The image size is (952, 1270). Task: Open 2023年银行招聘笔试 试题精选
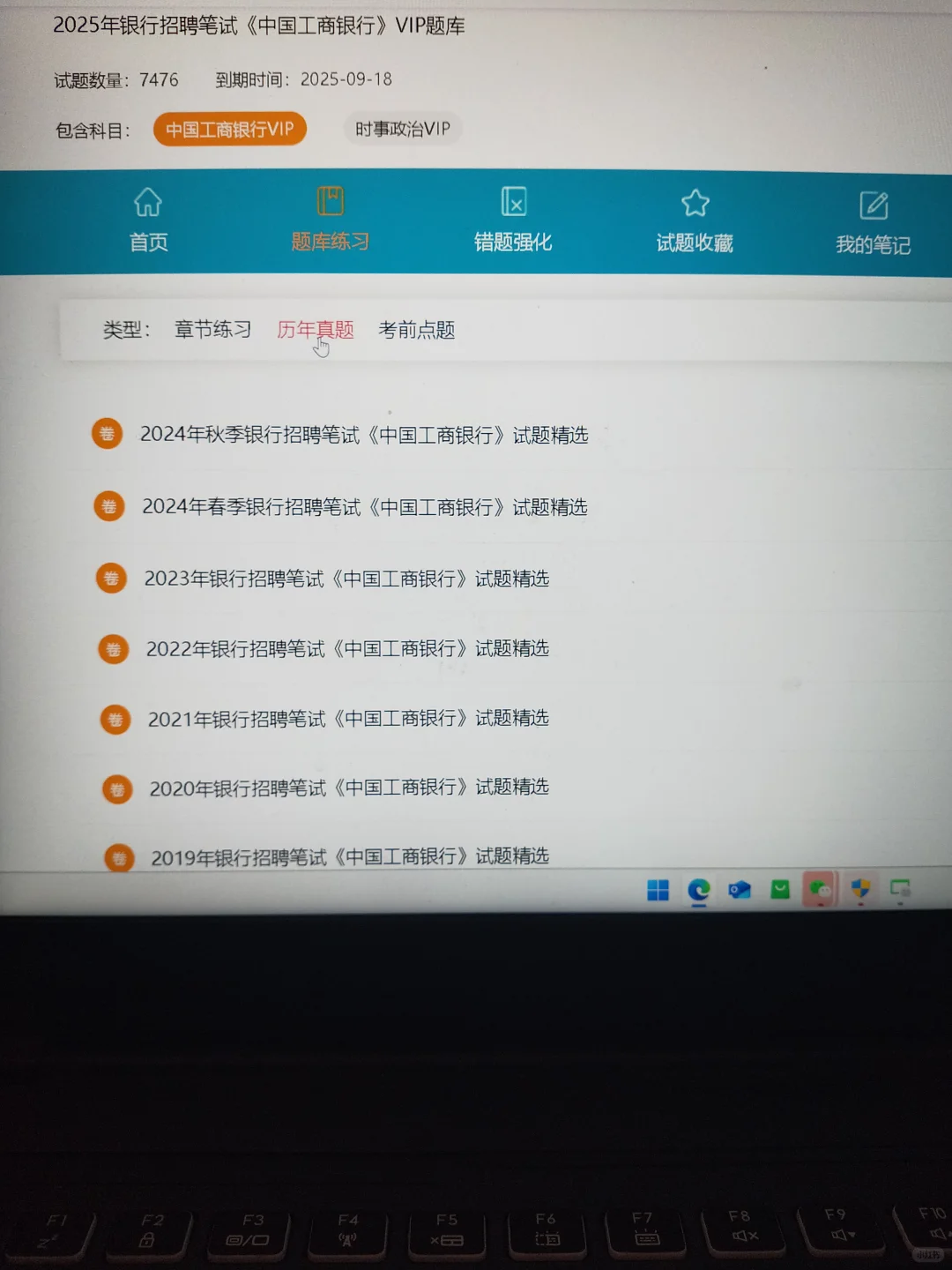pos(346,579)
